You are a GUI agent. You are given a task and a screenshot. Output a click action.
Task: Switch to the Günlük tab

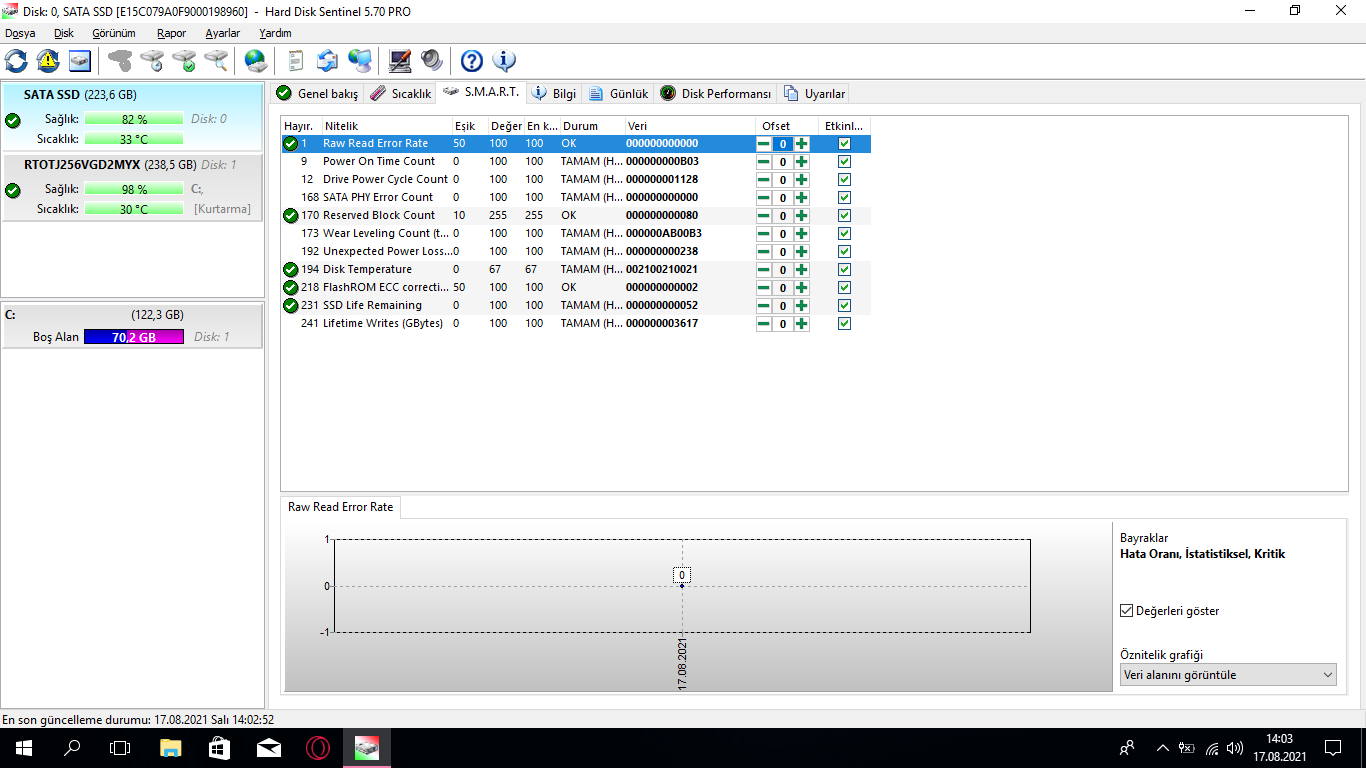(x=619, y=94)
